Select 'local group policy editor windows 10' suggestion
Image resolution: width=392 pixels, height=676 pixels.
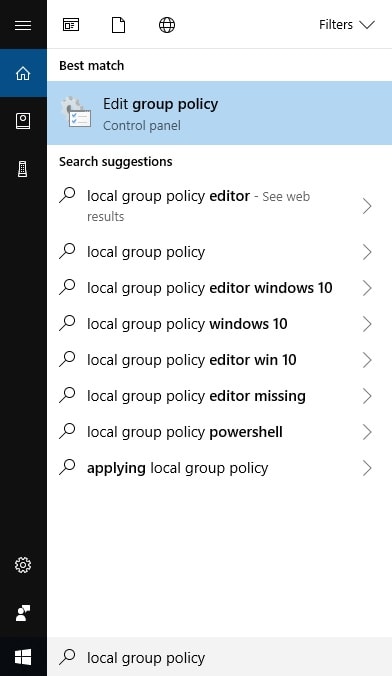point(220,288)
